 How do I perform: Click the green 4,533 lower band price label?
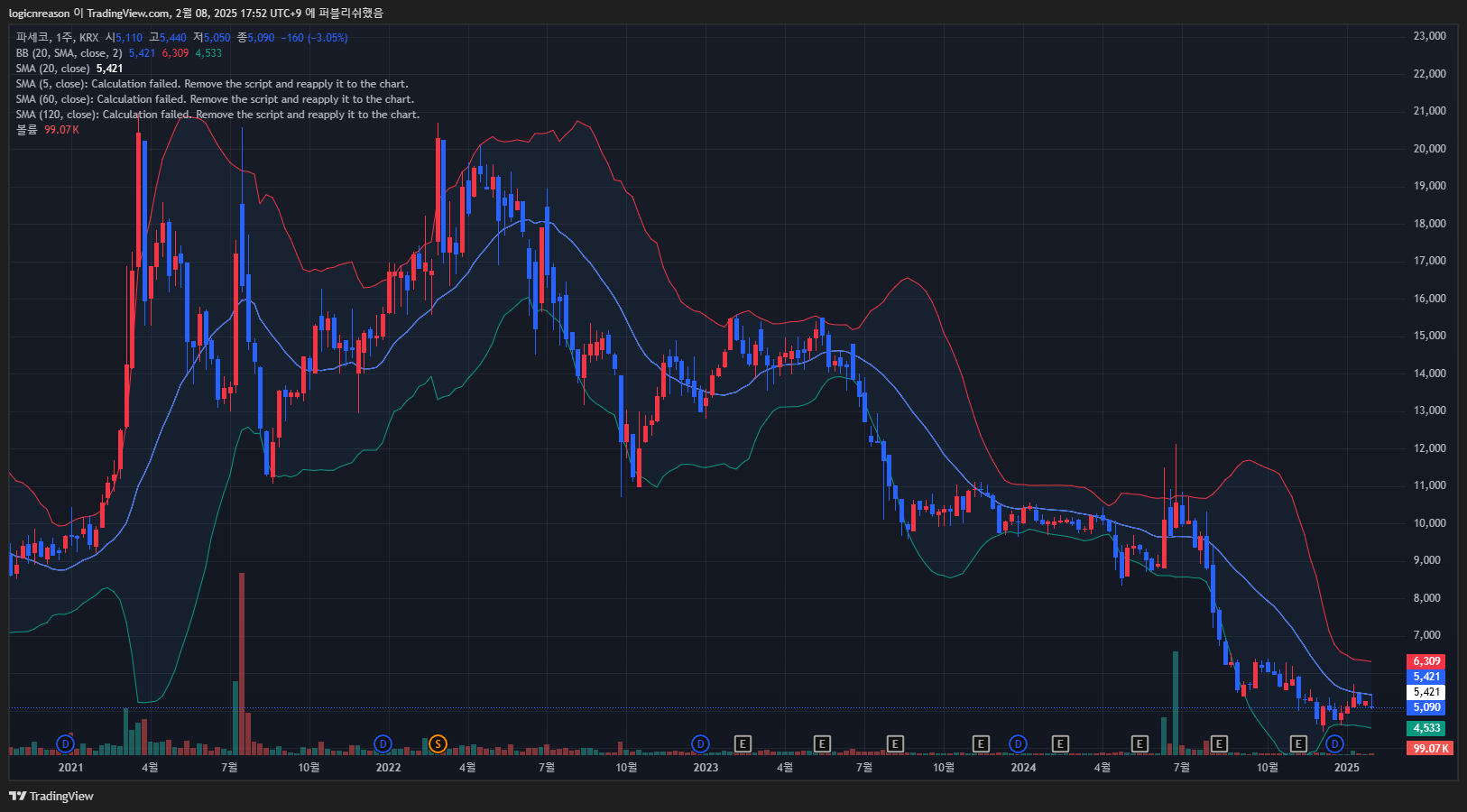tap(1425, 728)
